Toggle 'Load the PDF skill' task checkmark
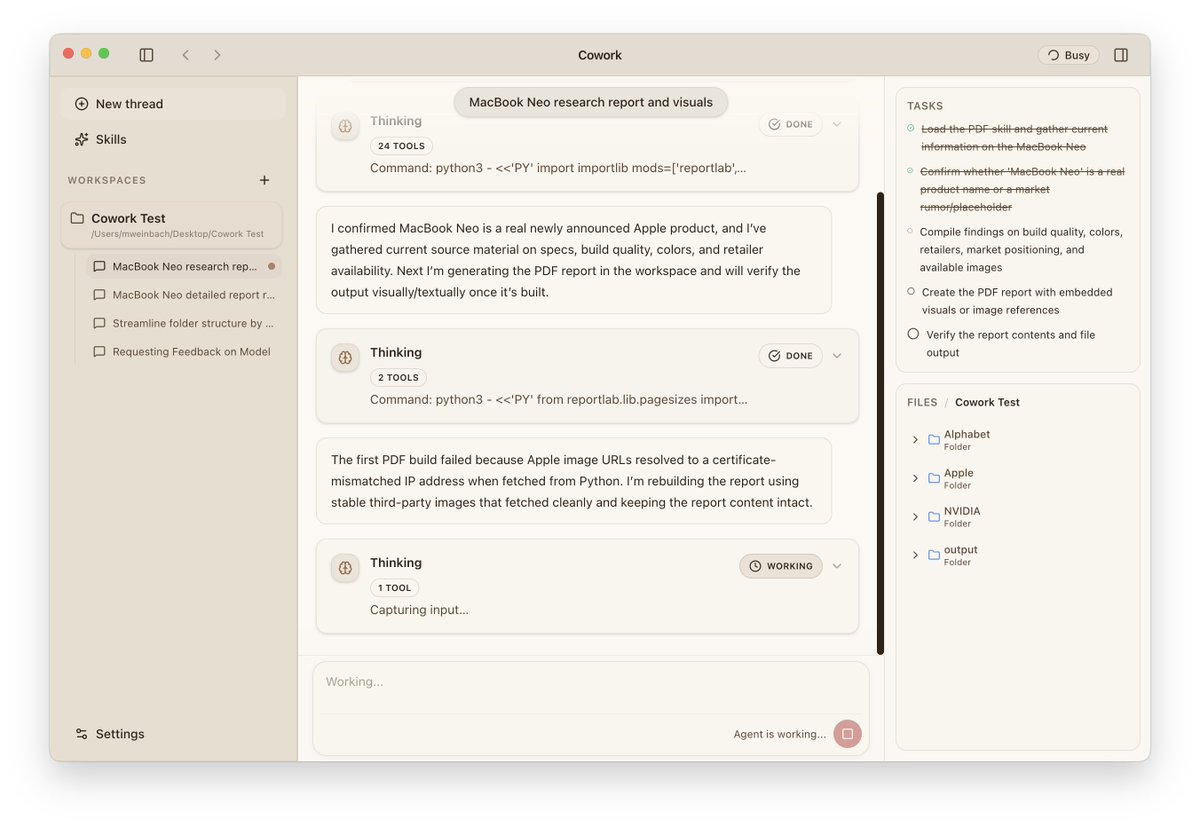The image size is (1200, 827). [910, 128]
